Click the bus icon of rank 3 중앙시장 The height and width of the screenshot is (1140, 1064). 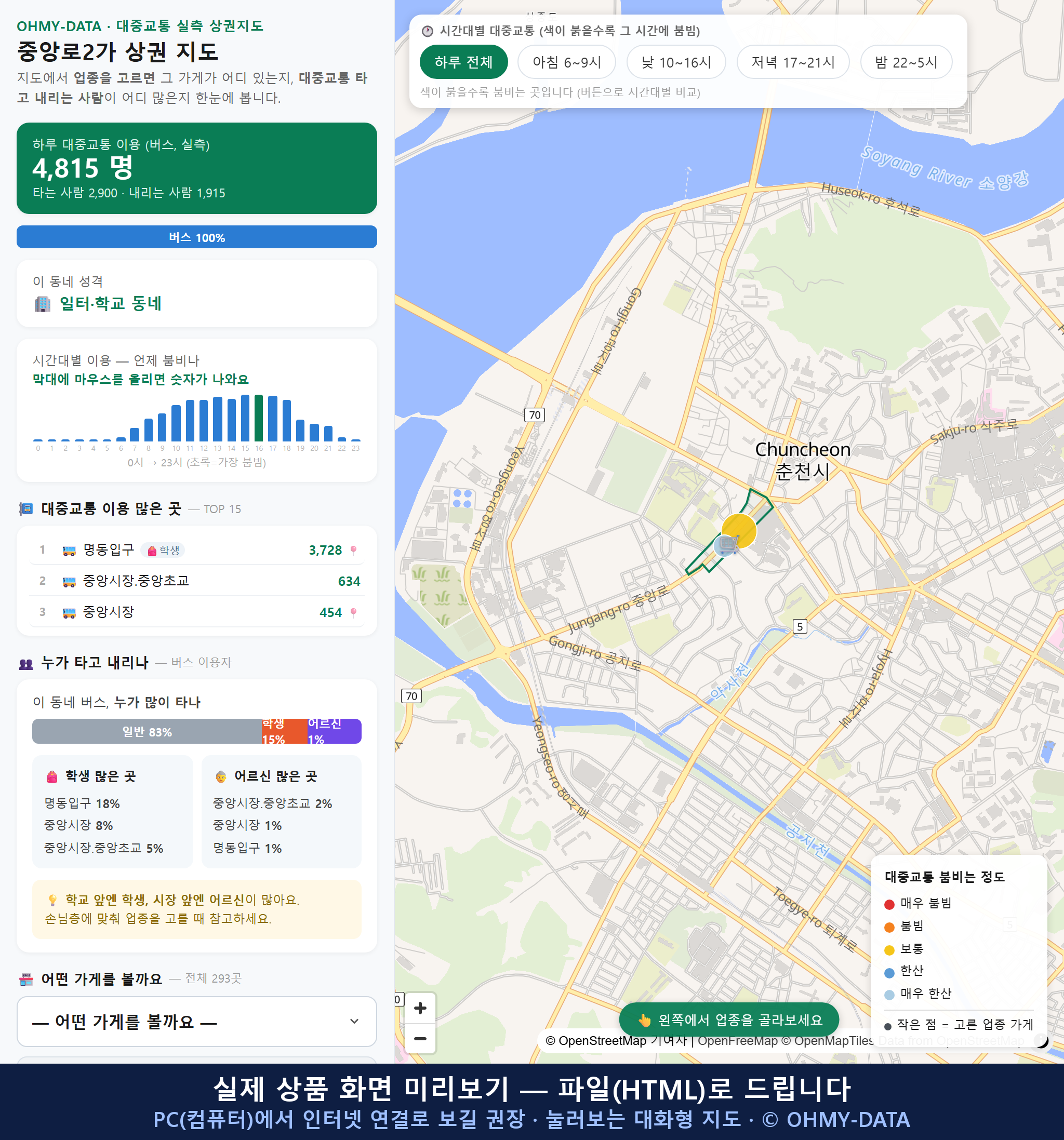click(69, 612)
